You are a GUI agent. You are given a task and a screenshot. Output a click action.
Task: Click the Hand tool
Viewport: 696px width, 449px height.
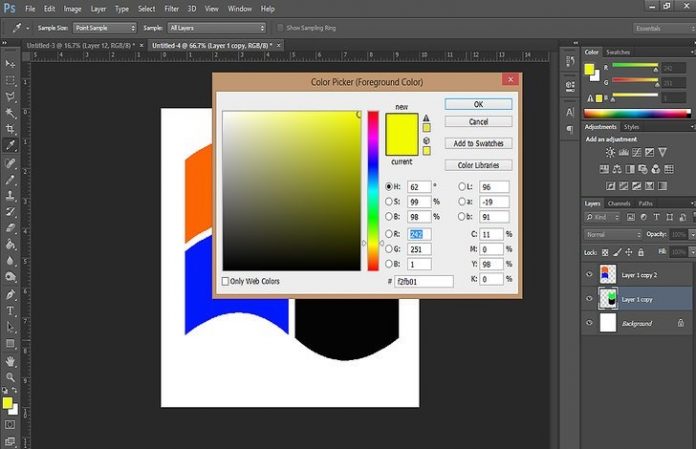[x=10, y=360]
